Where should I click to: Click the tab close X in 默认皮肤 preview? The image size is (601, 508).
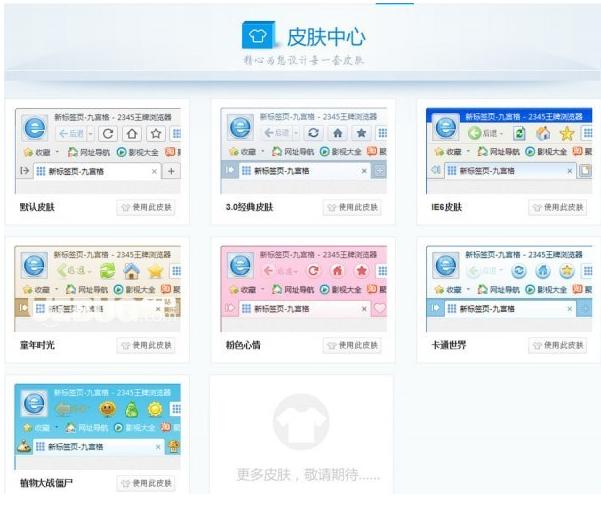click(154, 171)
